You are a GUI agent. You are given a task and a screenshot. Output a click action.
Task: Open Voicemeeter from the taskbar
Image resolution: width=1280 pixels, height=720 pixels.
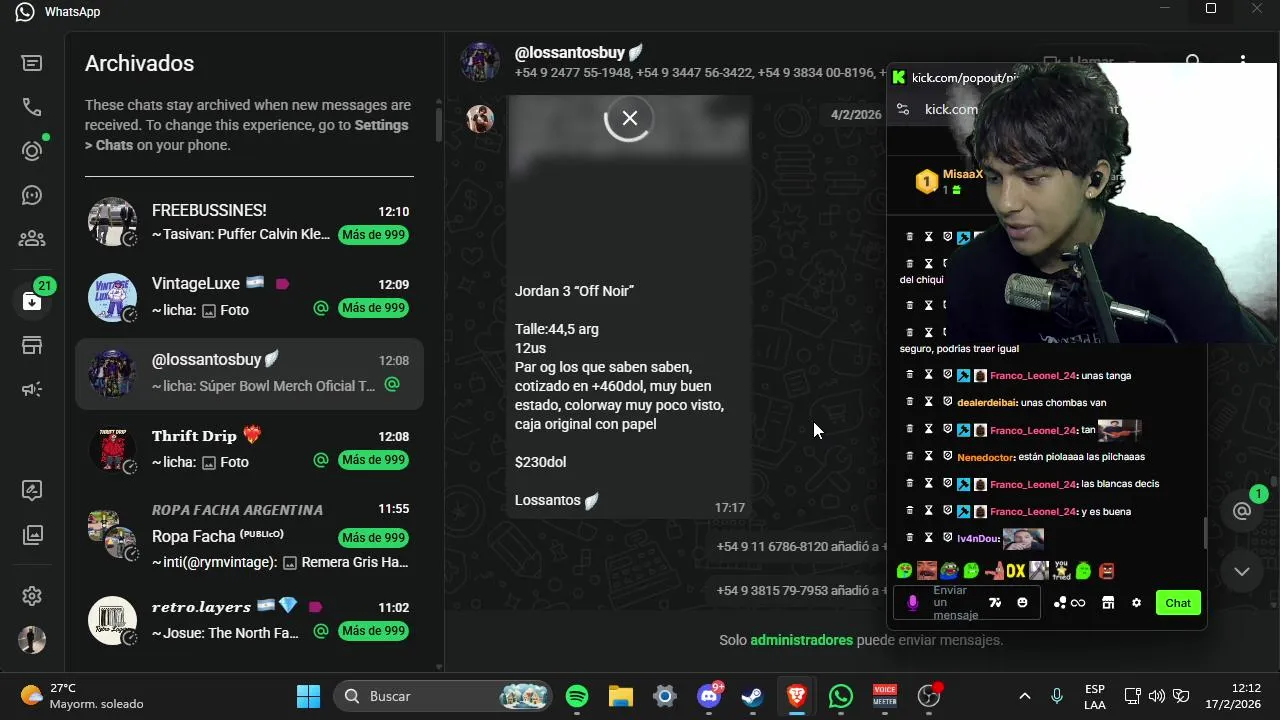(885, 696)
